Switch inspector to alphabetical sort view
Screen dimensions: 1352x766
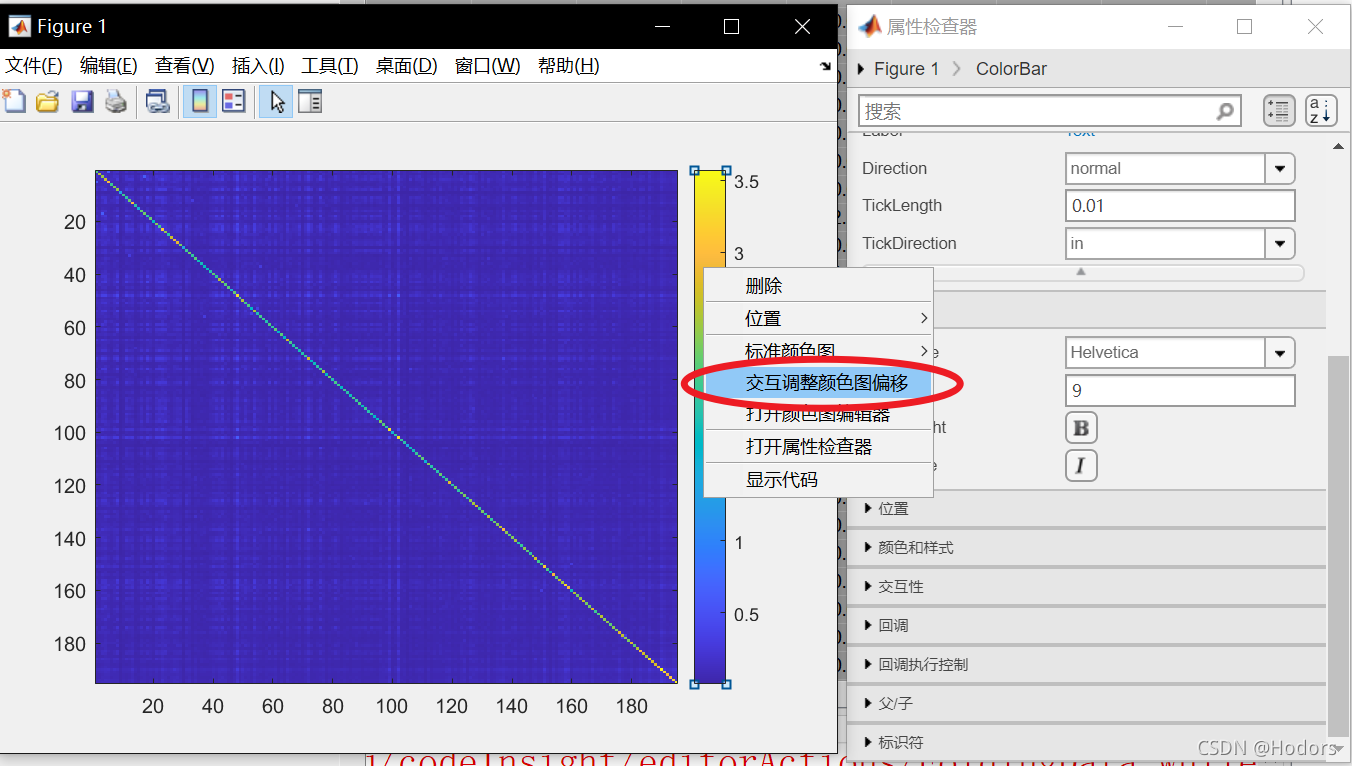[x=1320, y=110]
